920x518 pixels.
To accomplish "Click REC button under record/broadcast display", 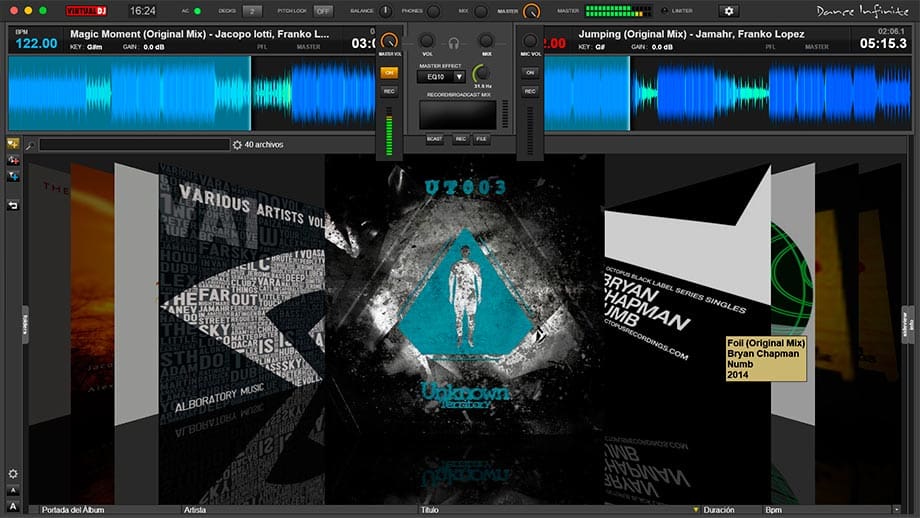I will coord(461,139).
